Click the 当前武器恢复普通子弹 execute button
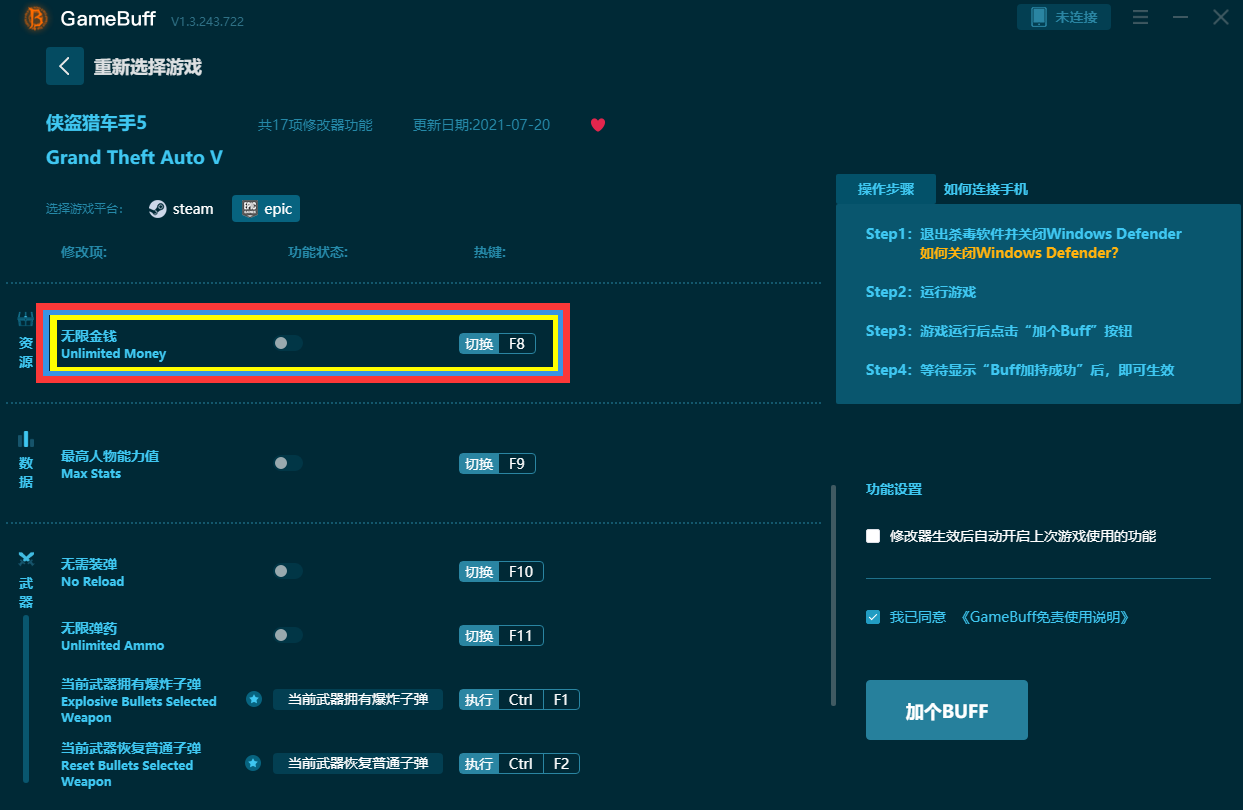The width and height of the screenshot is (1243, 810). coord(358,763)
